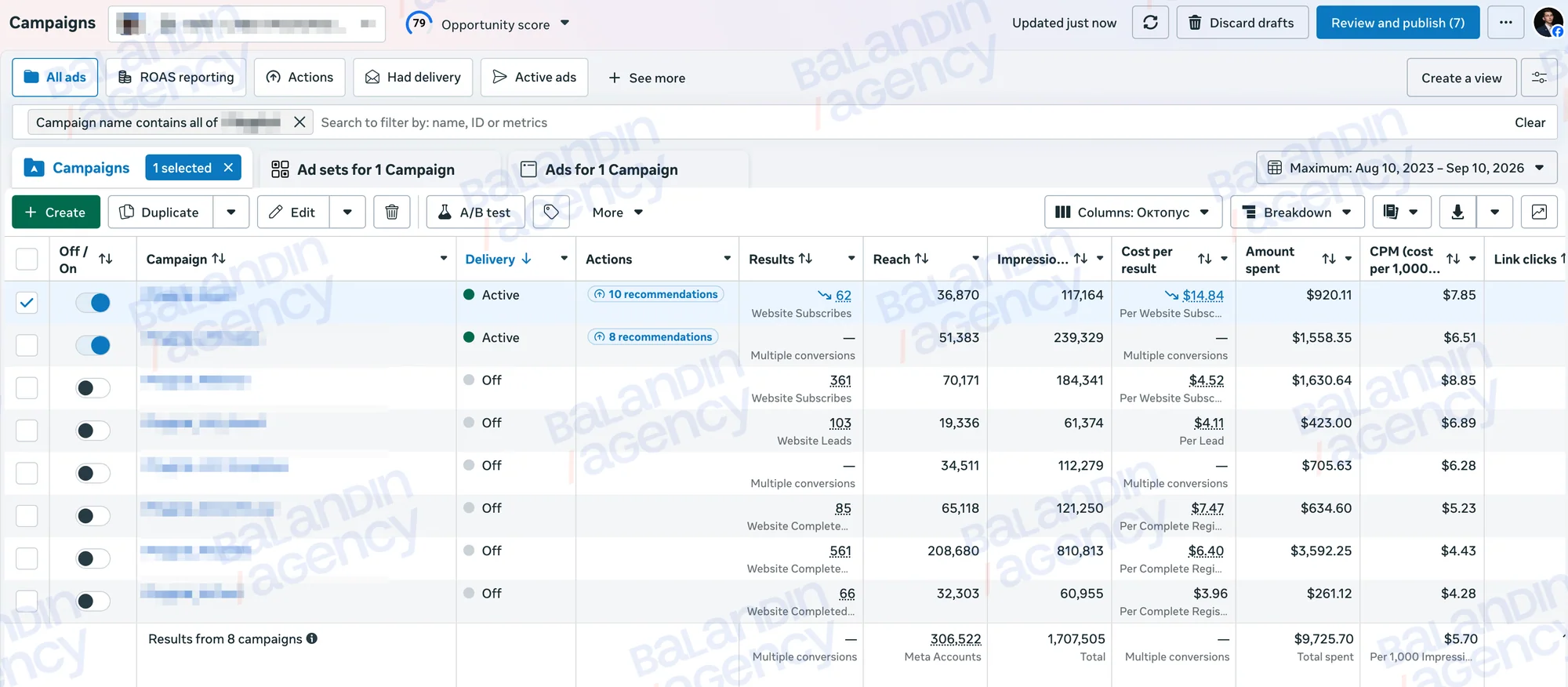
Task: Open the three-dot more options menu
Action: [1505, 23]
